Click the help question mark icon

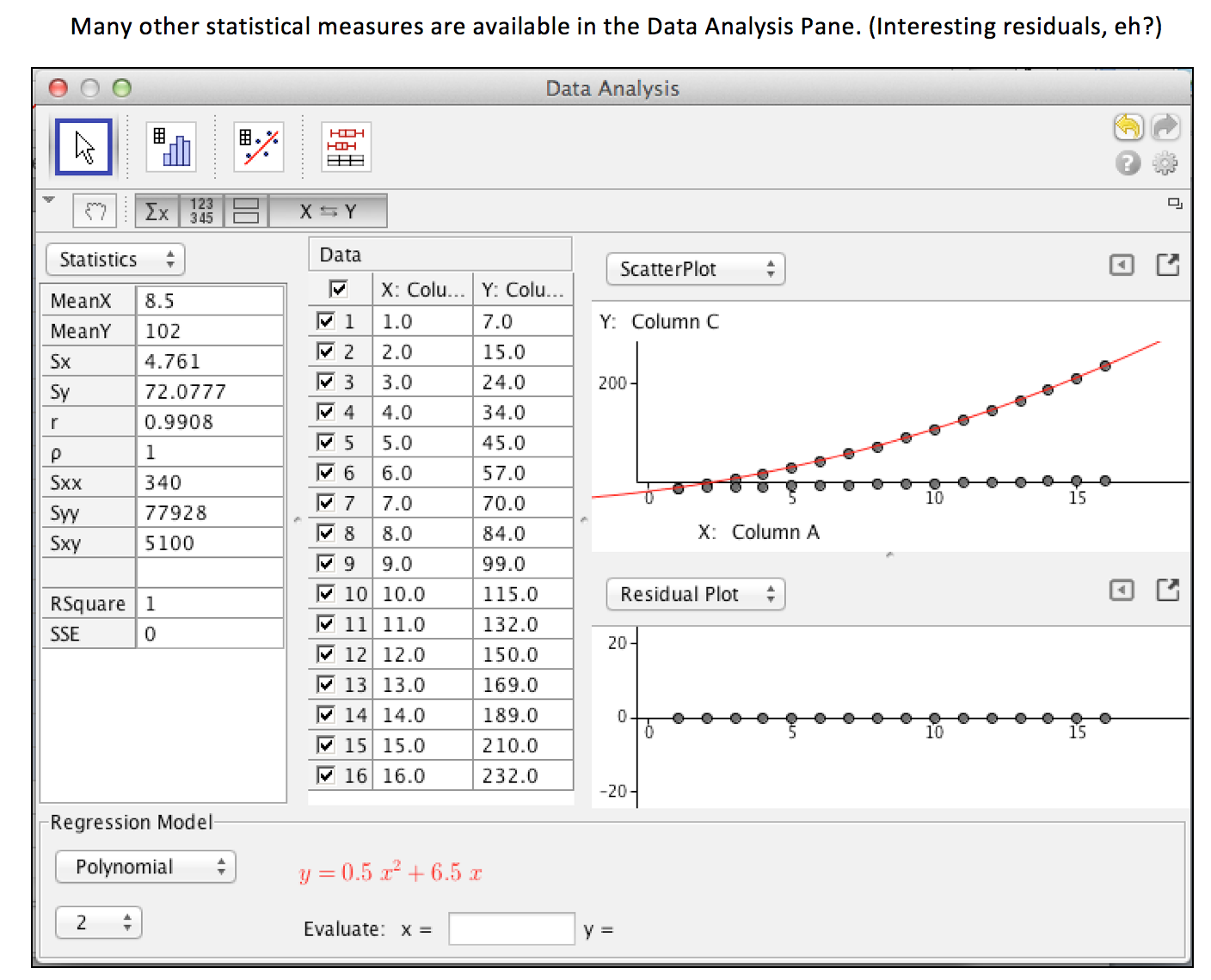click(1128, 163)
